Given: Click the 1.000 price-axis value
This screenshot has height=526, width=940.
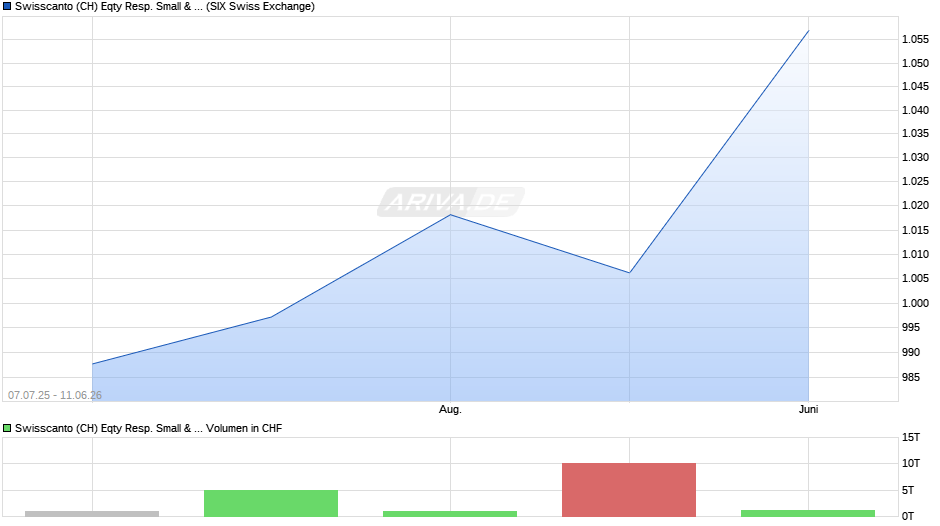Looking at the screenshot, I should coord(915,303).
